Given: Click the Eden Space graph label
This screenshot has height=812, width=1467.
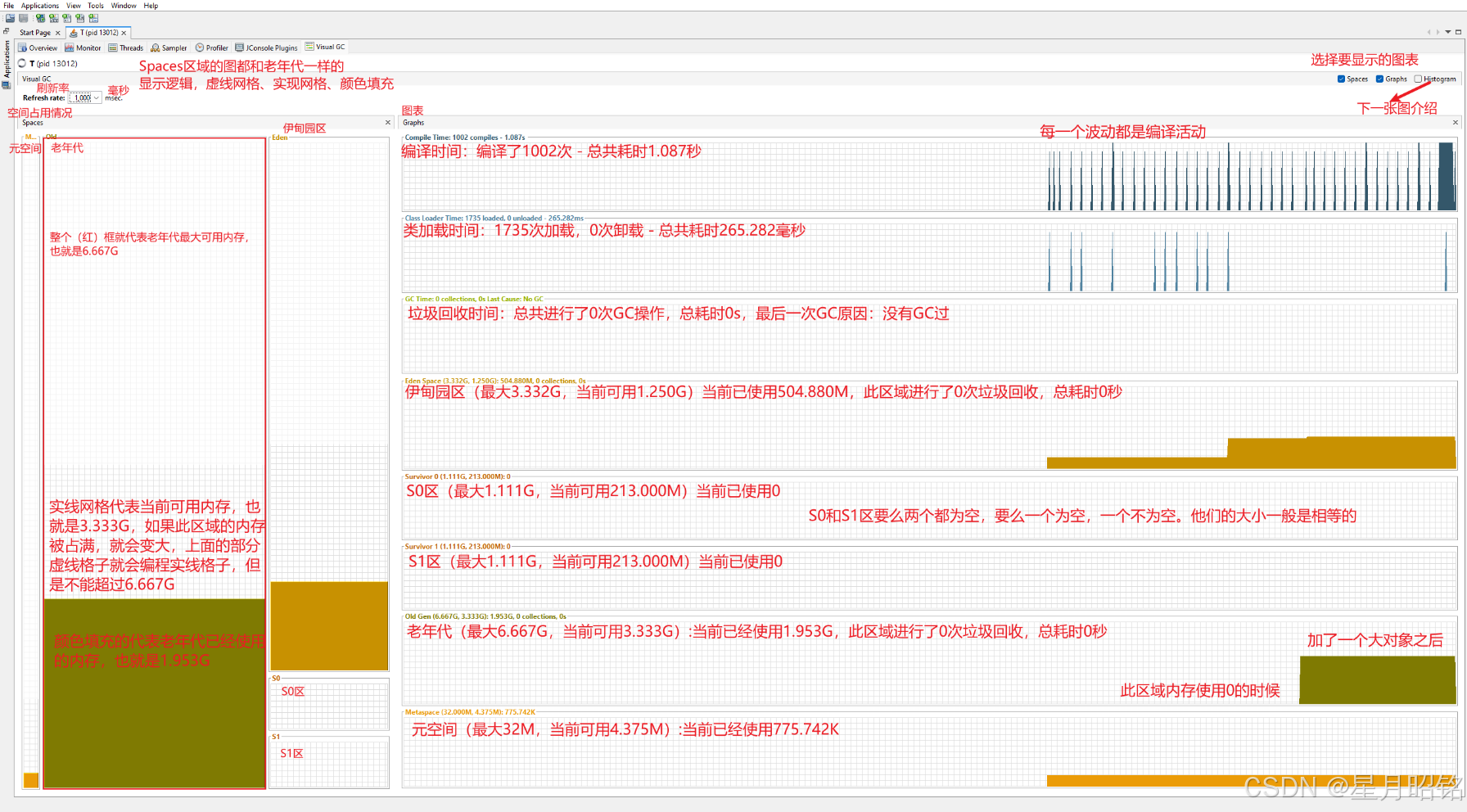Looking at the screenshot, I should 496,381.
